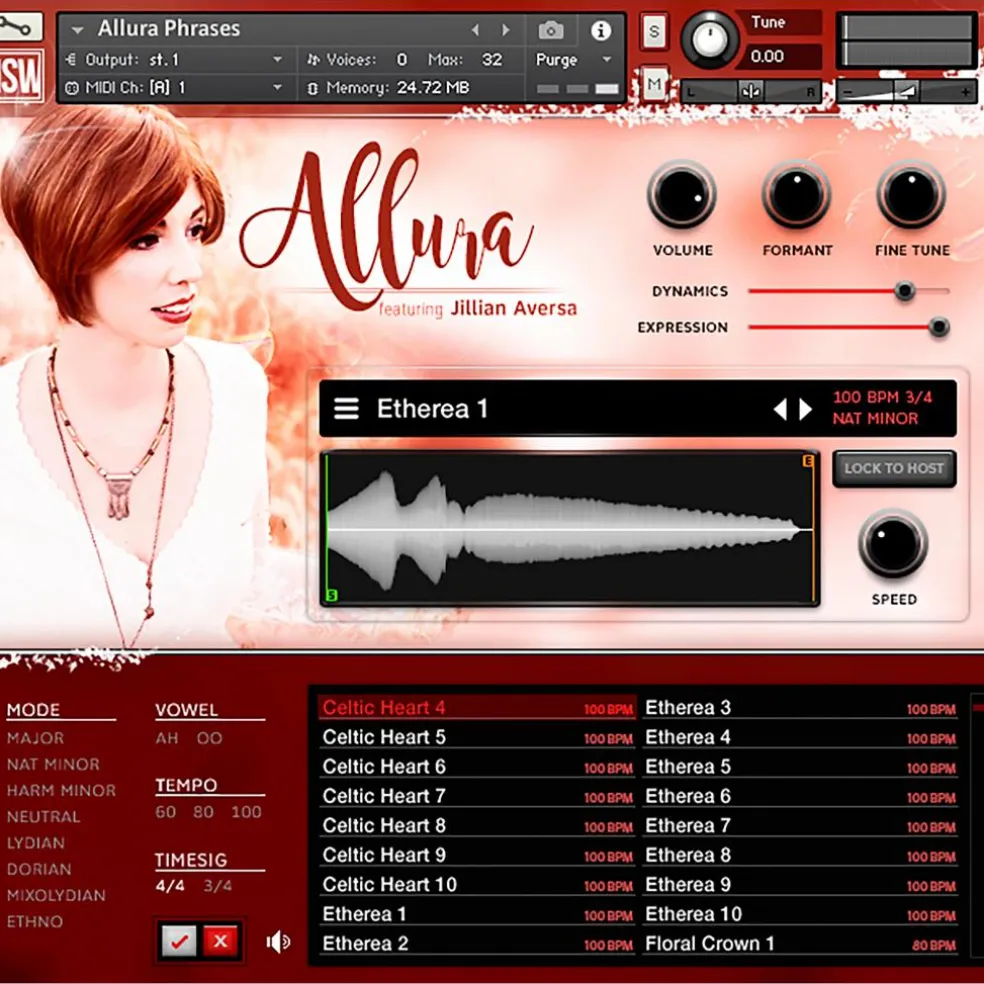Filter by Ethno mode
Viewport: 984px width, 984px height.
[35, 922]
